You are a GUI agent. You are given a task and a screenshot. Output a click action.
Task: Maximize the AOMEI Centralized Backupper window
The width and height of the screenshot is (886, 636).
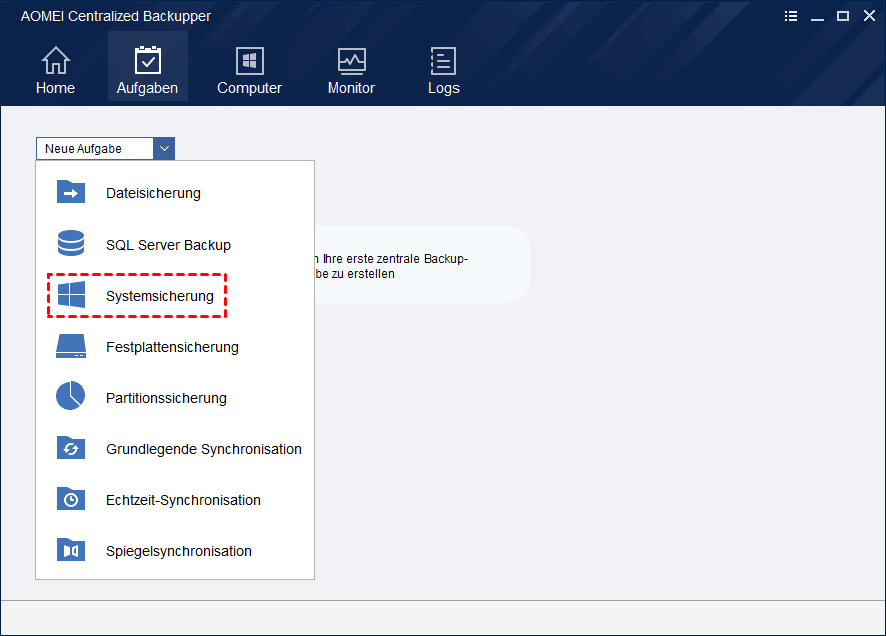[x=843, y=16]
